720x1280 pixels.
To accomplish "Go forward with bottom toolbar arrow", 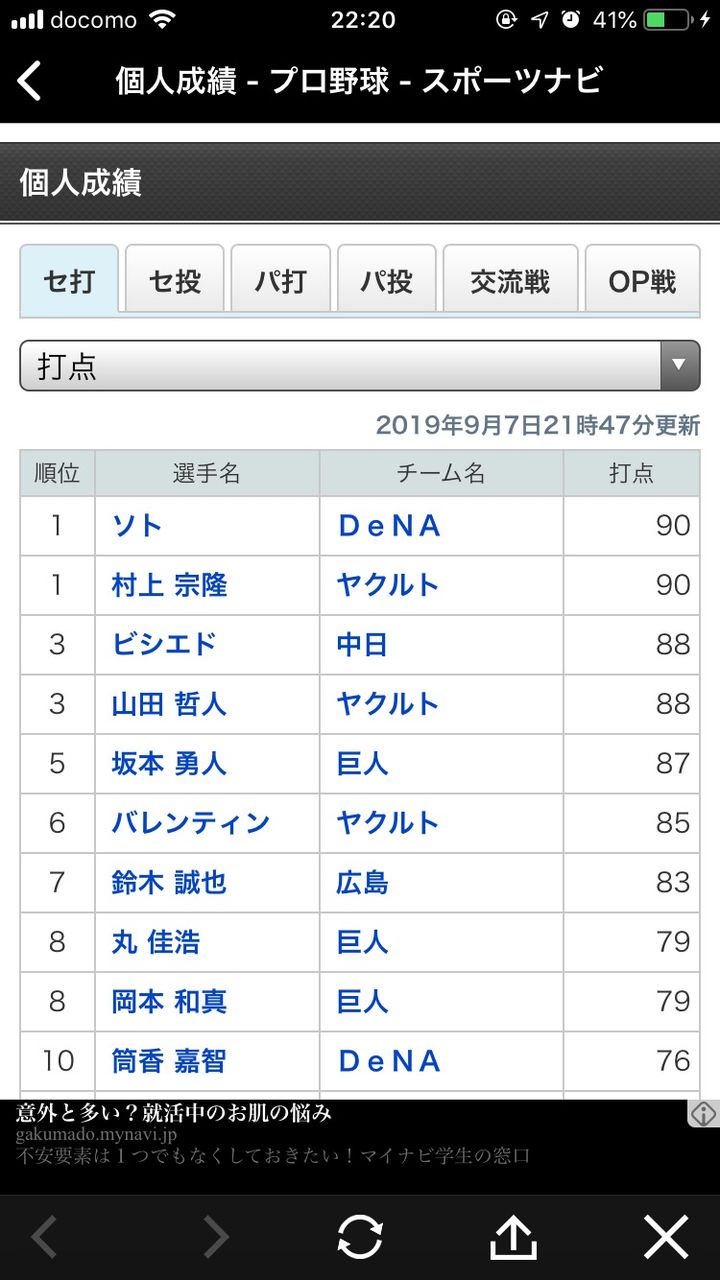I will pyautogui.click(x=215, y=1238).
